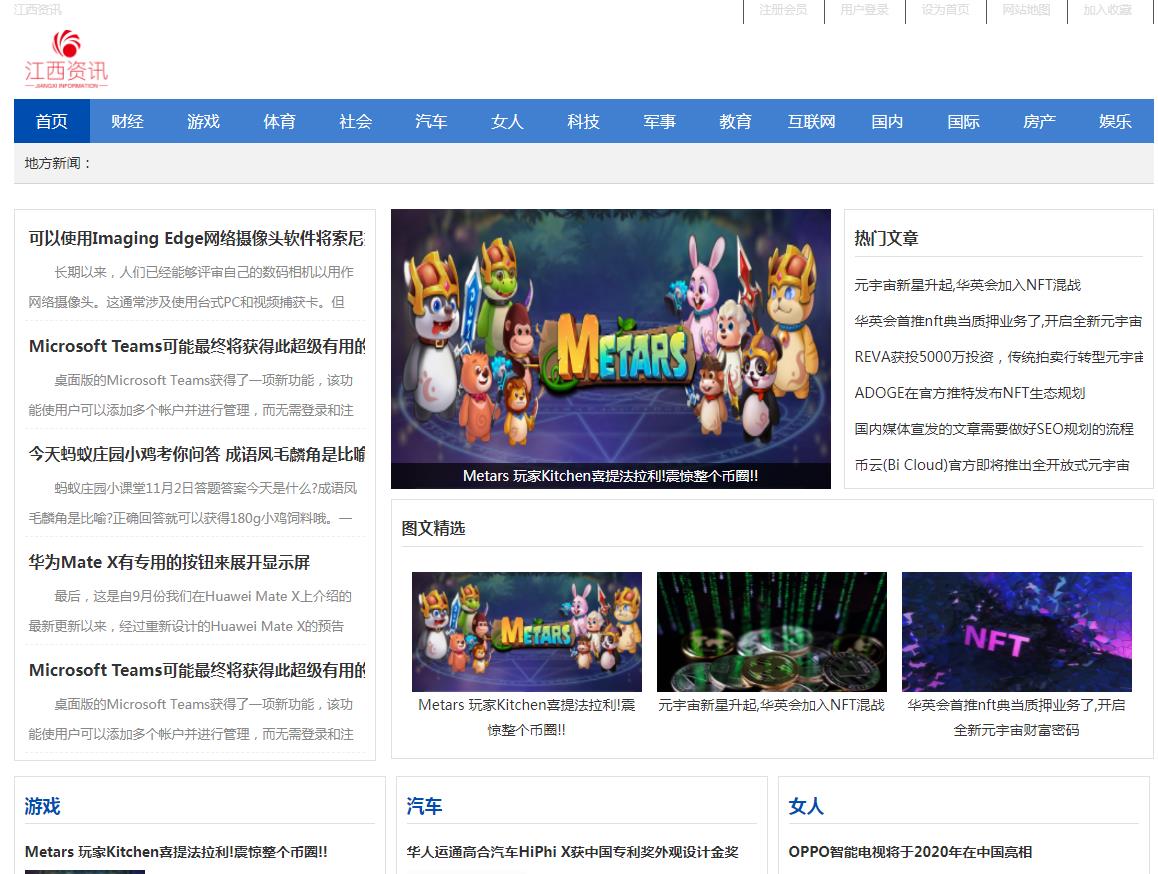This screenshot has height=874, width=1158.
Task: Open the 网站地图 top link
Action: (1027, 10)
